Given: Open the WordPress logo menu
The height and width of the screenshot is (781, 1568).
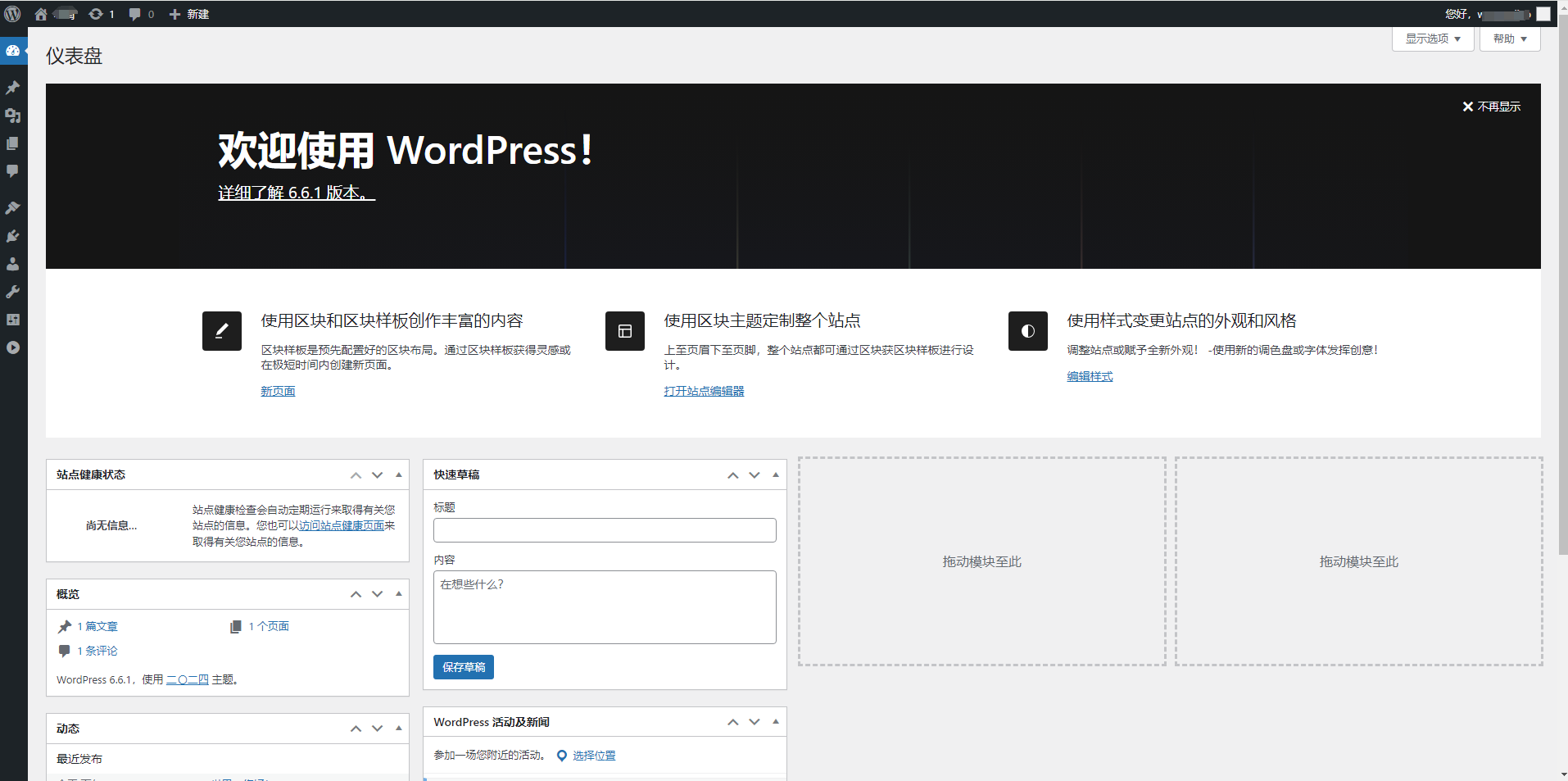Looking at the screenshot, I should pyautogui.click(x=12, y=14).
